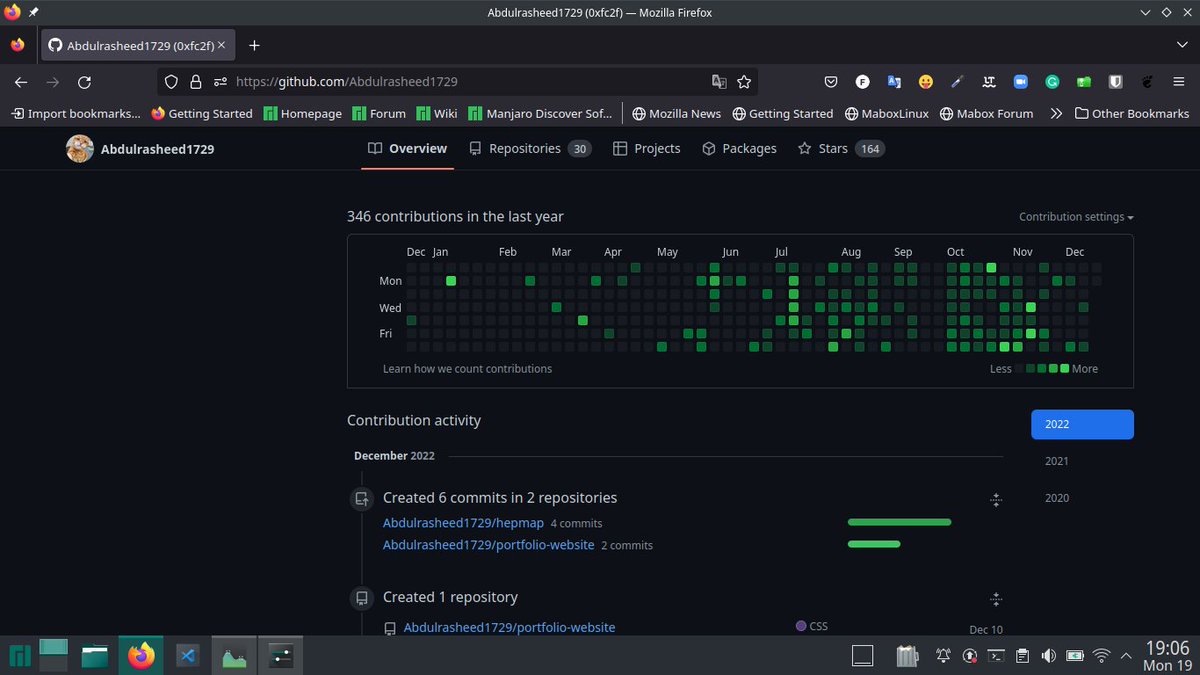1200x675 pixels.
Task: Open the Wiki bookmark
Action: click(437, 114)
